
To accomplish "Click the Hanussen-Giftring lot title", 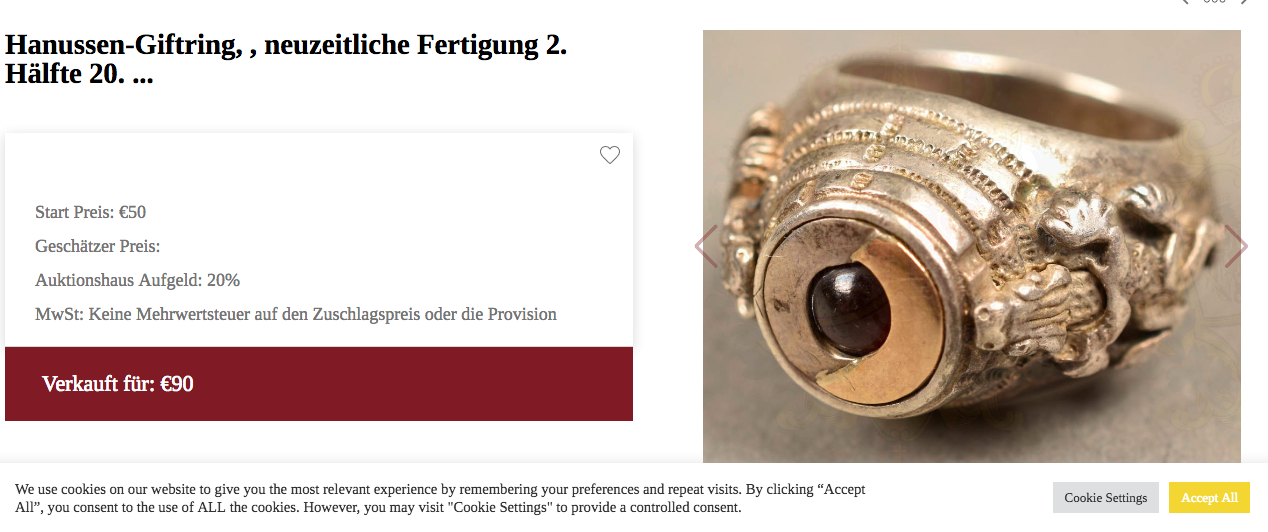I will click(x=286, y=59).
